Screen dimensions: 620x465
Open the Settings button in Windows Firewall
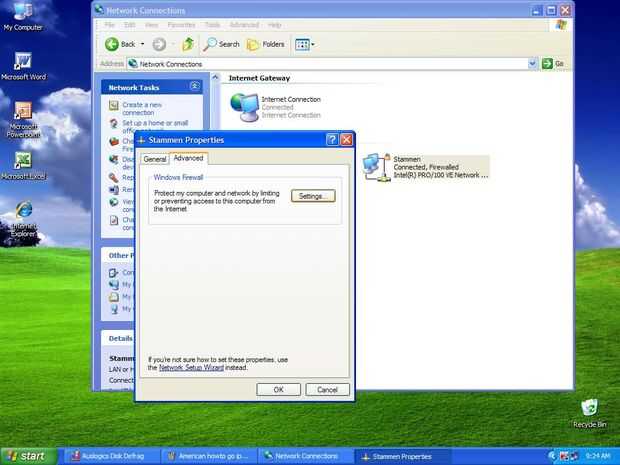click(x=313, y=196)
